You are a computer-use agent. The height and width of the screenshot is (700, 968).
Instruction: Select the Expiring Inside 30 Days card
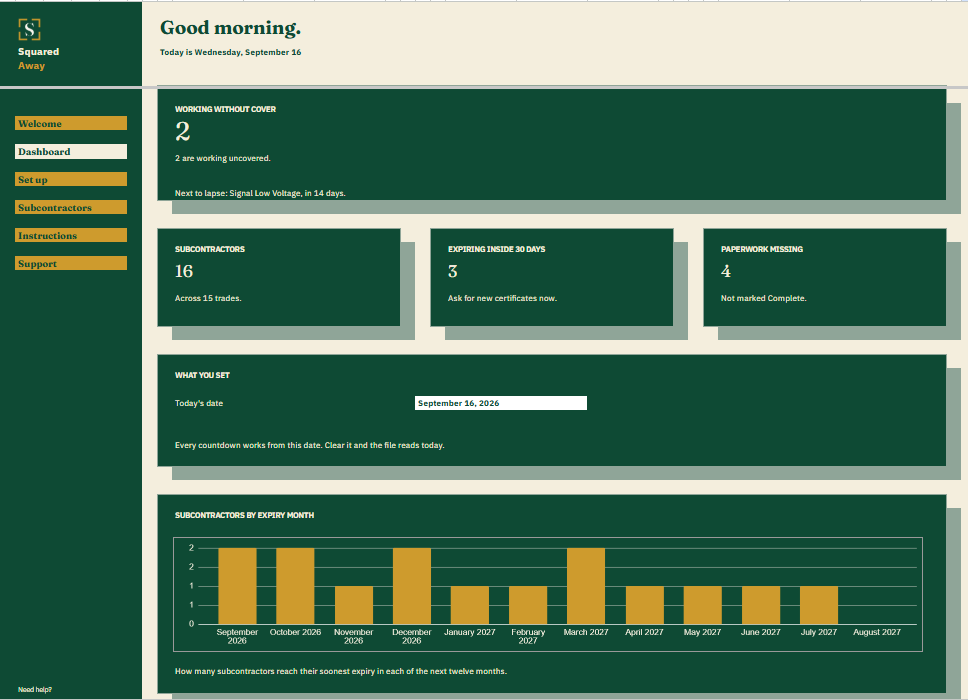coord(551,277)
